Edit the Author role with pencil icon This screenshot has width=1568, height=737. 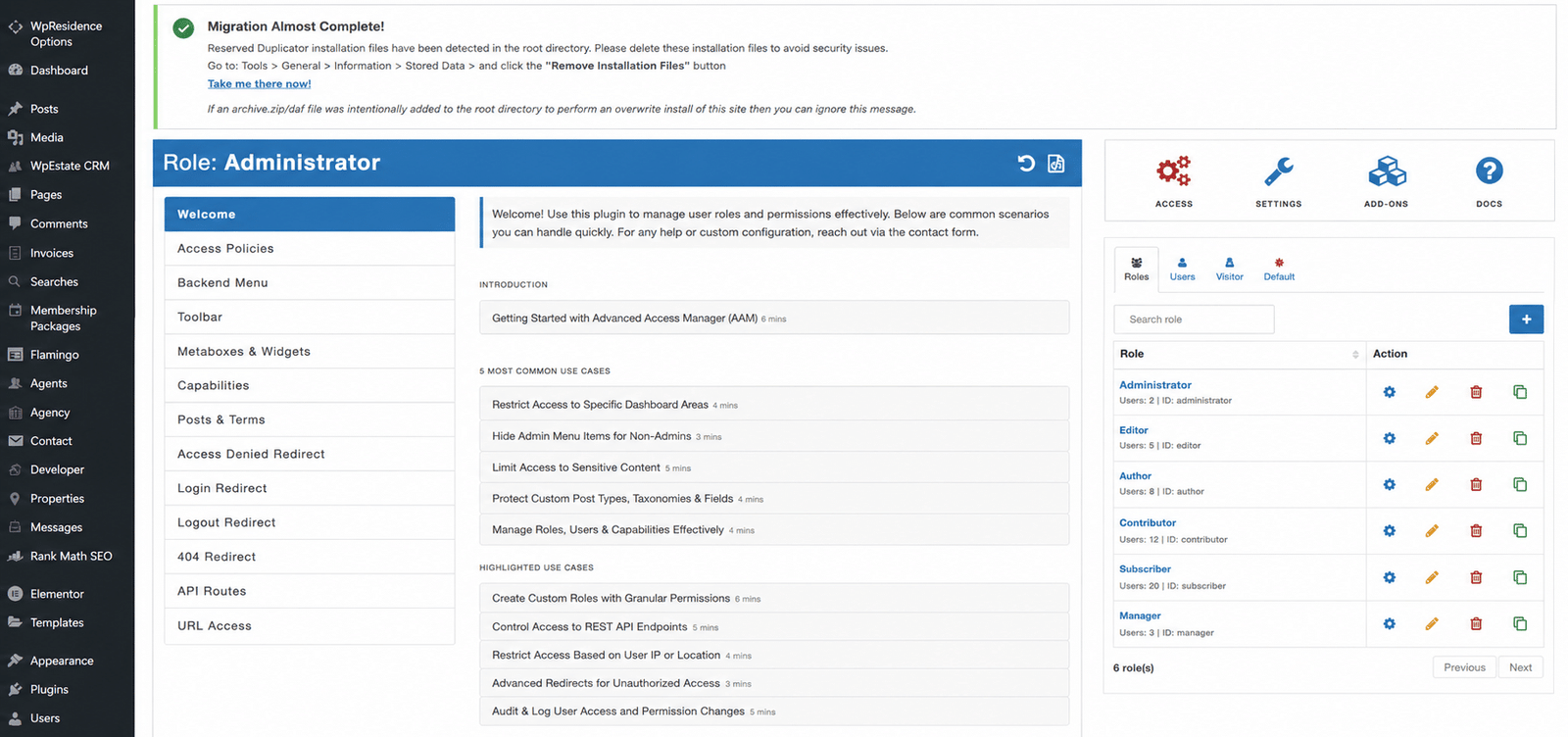tap(1432, 484)
